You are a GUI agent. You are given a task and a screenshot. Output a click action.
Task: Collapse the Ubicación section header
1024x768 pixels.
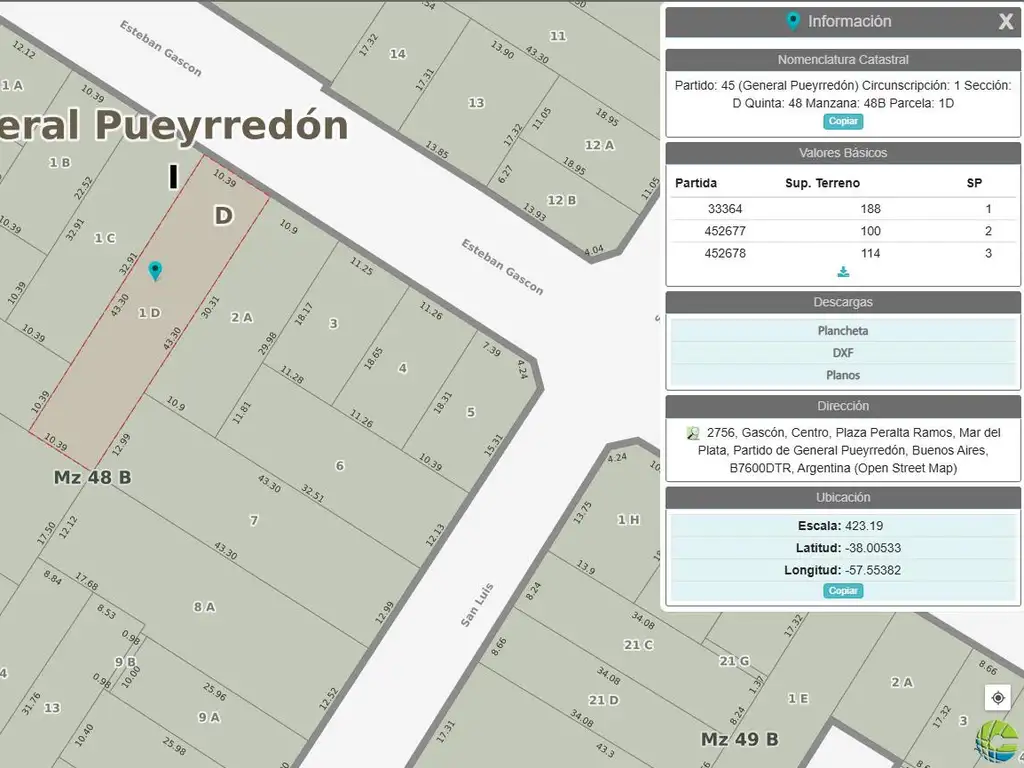842,497
